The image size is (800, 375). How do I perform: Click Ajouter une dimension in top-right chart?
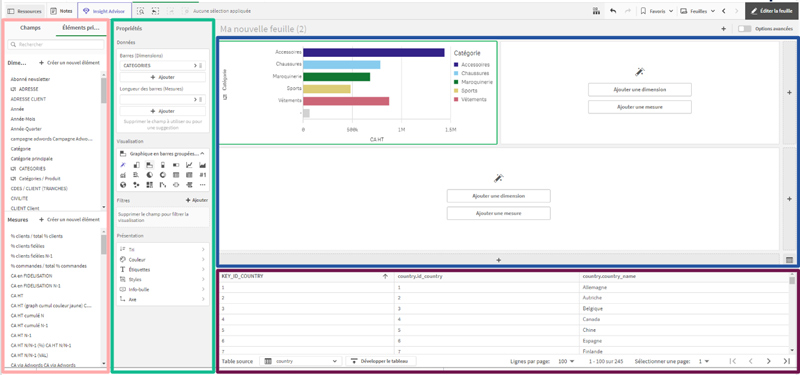[640, 89]
